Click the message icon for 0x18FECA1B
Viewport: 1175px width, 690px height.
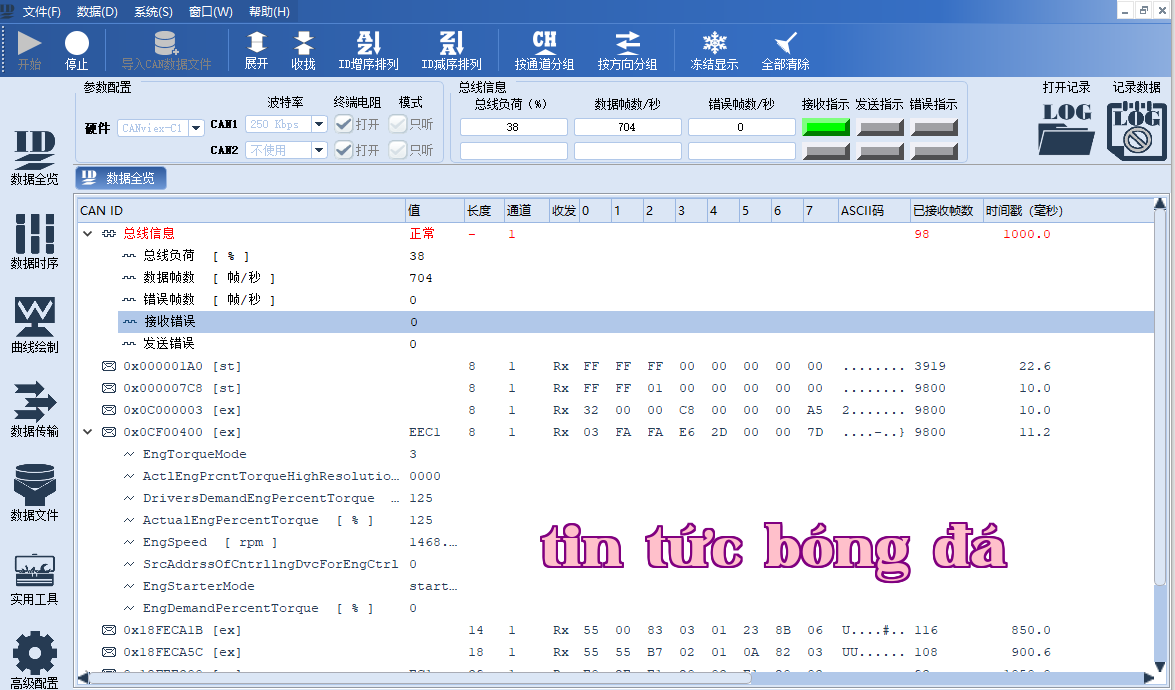pyautogui.click(x=109, y=630)
